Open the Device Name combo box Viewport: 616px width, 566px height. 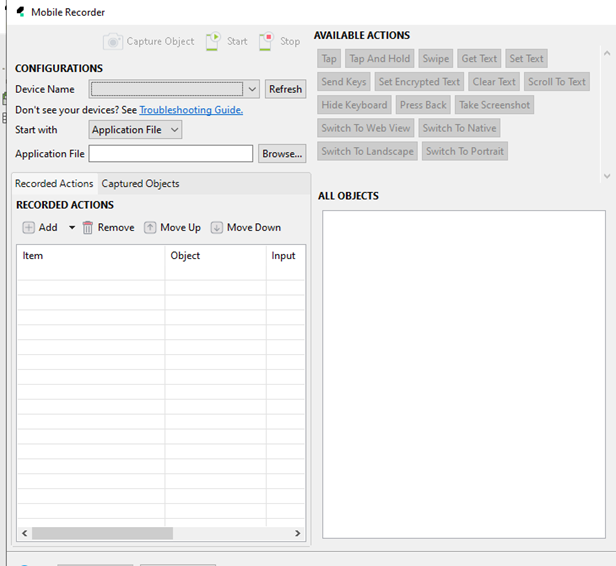coord(174,89)
